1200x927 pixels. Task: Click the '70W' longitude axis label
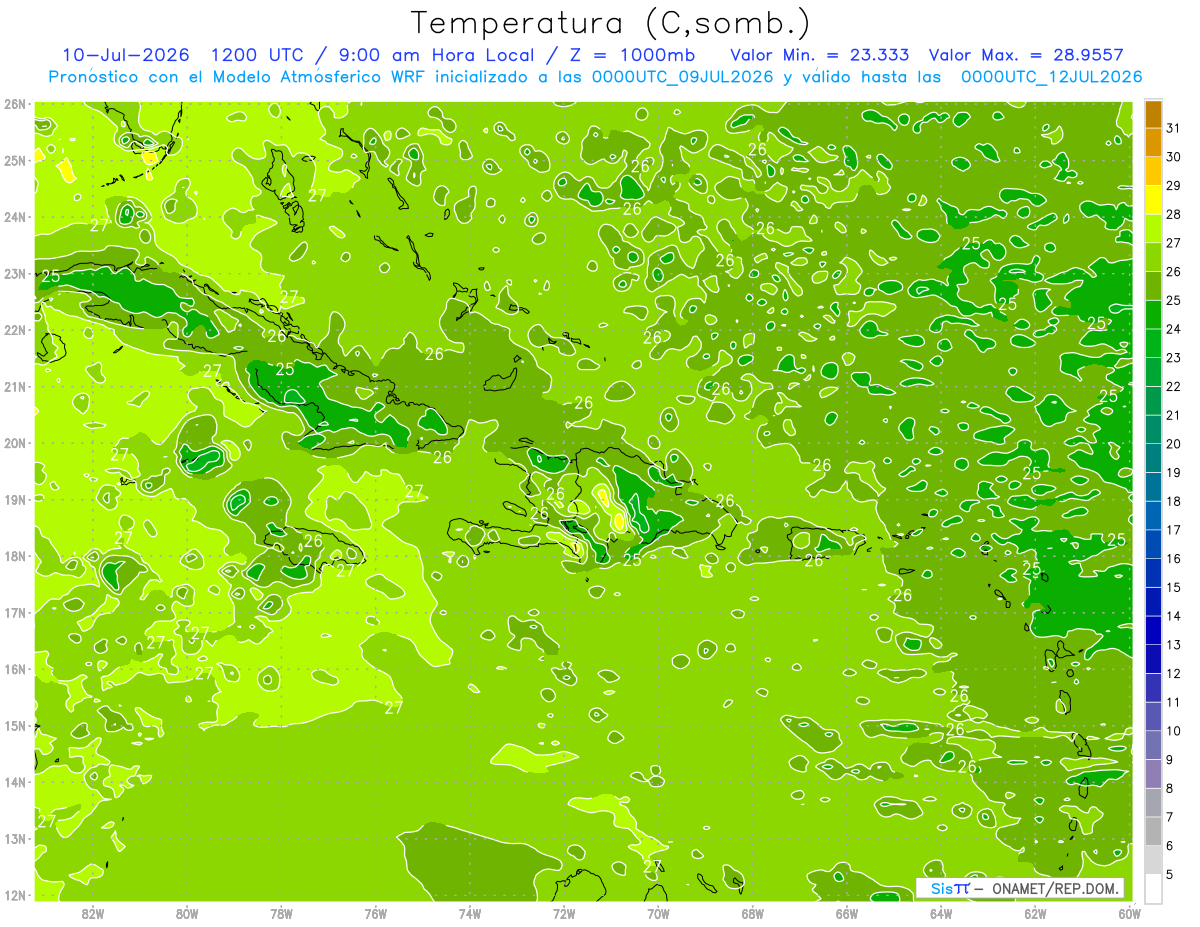(x=658, y=914)
